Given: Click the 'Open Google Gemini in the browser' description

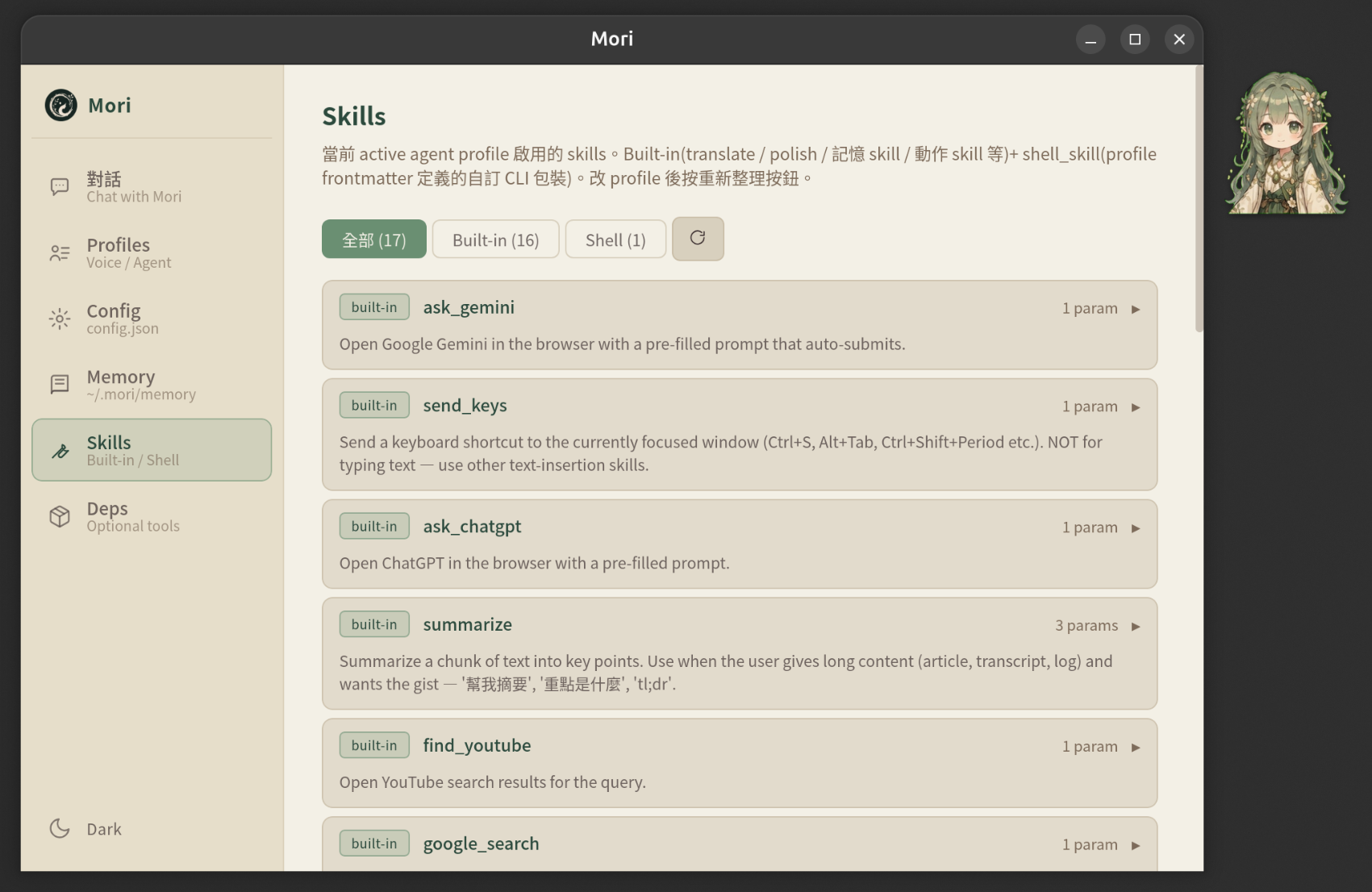Looking at the screenshot, I should (622, 344).
